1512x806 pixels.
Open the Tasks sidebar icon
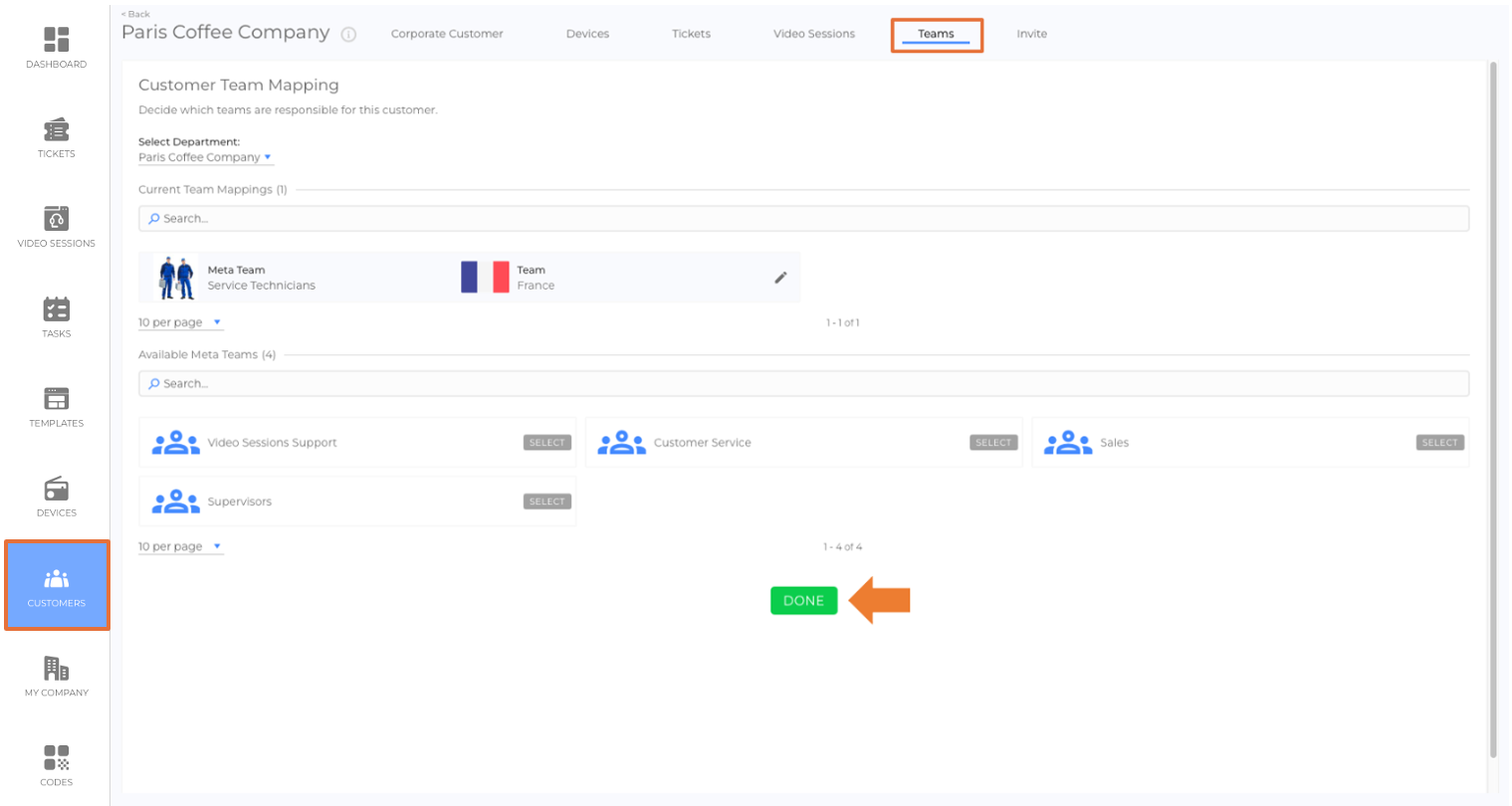pyautogui.click(x=57, y=316)
